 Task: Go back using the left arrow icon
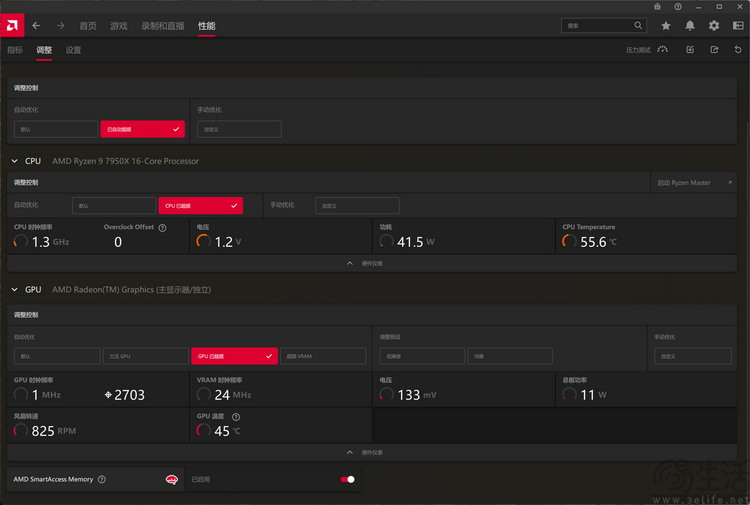tap(36, 25)
